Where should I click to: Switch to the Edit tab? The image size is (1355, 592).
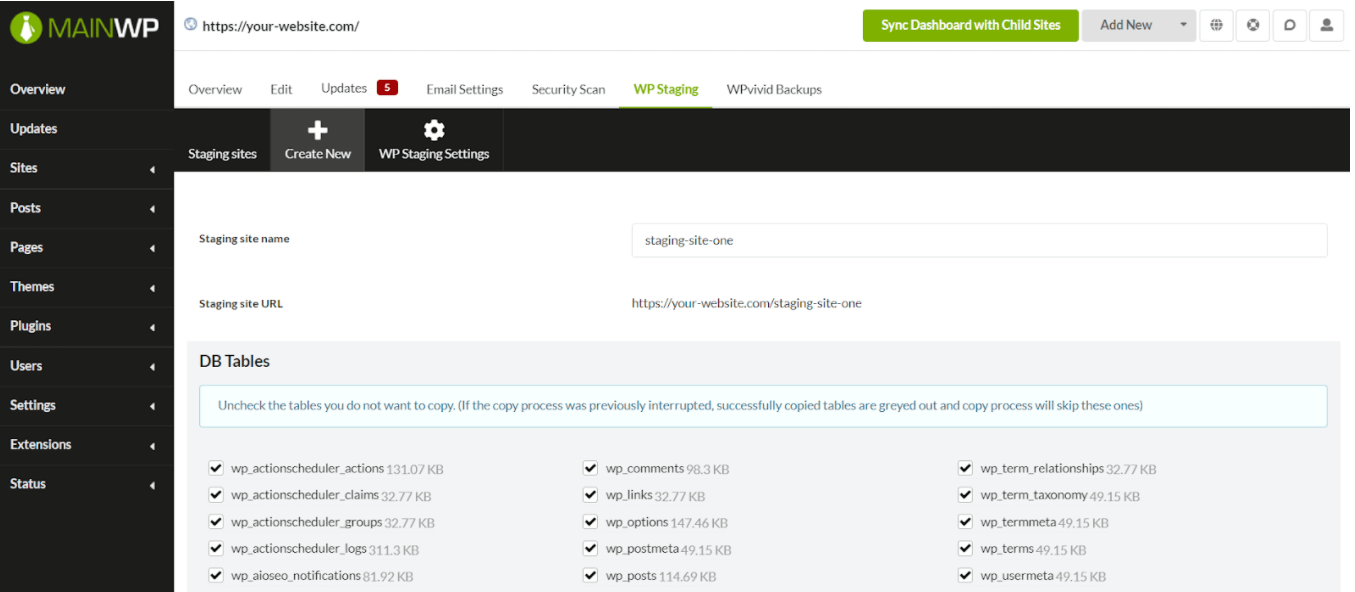click(x=281, y=89)
